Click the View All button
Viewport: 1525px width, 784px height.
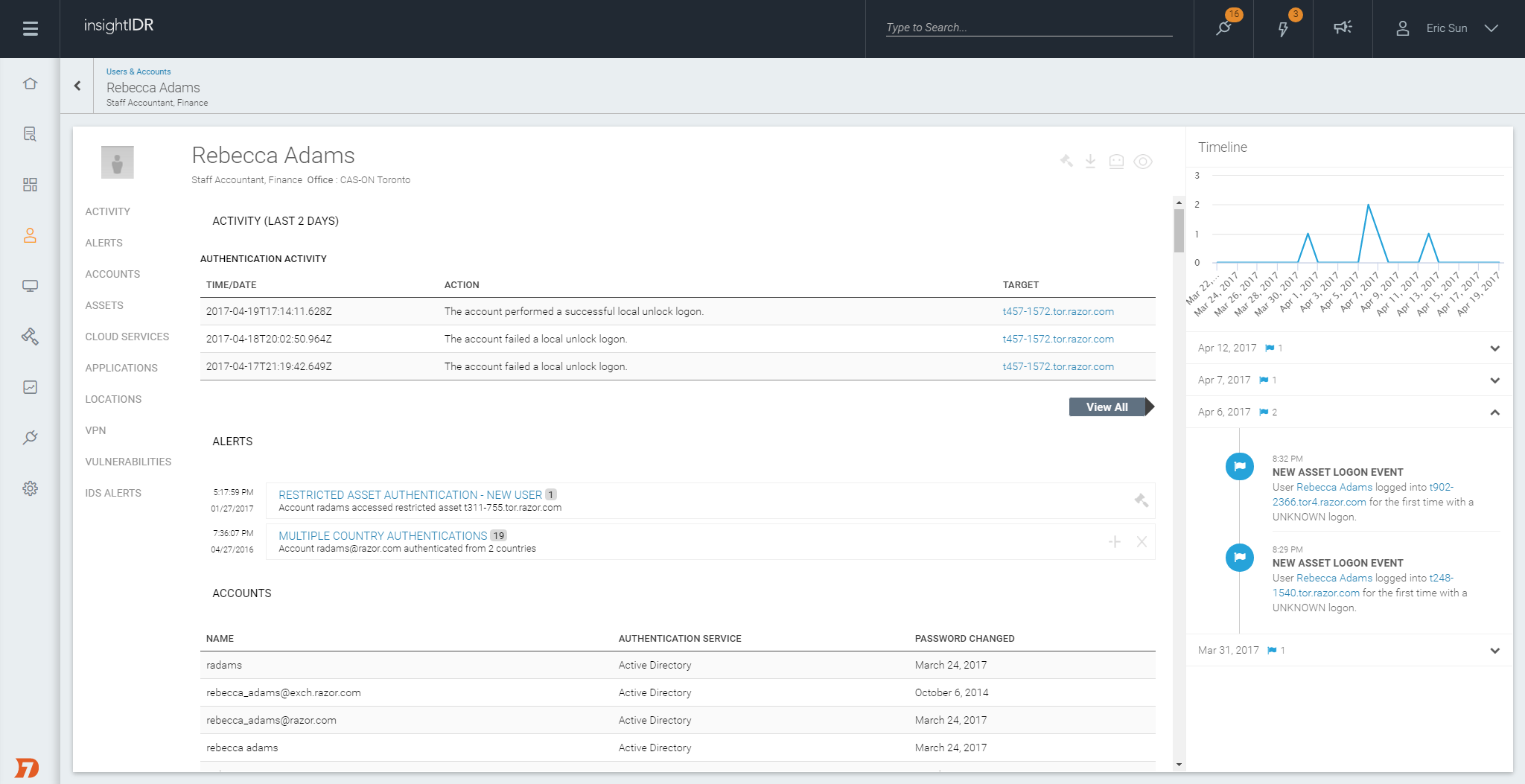(1107, 407)
